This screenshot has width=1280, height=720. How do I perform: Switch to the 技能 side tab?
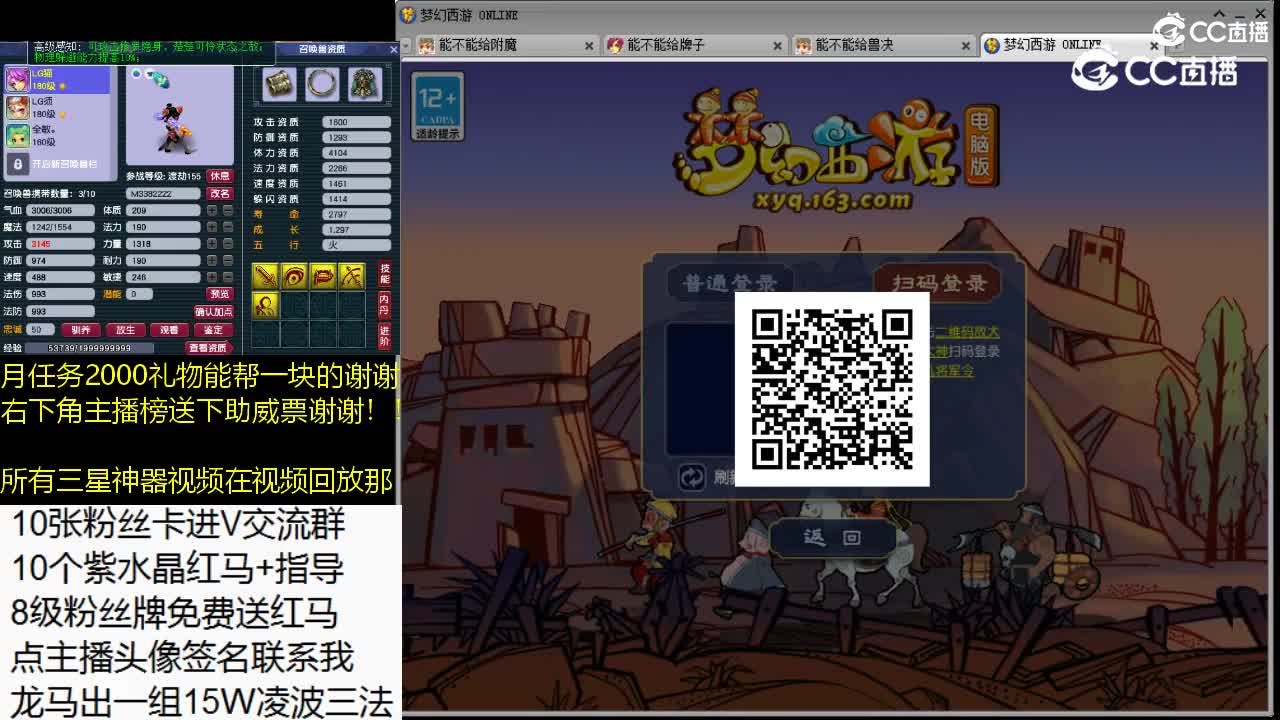pos(384,274)
